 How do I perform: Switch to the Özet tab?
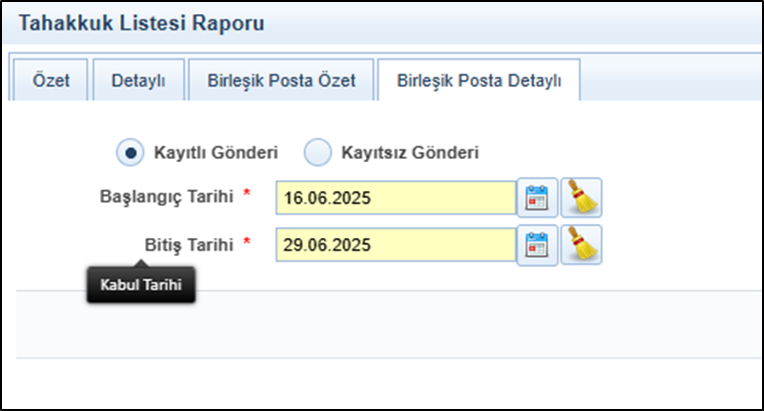pyautogui.click(x=51, y=80)
